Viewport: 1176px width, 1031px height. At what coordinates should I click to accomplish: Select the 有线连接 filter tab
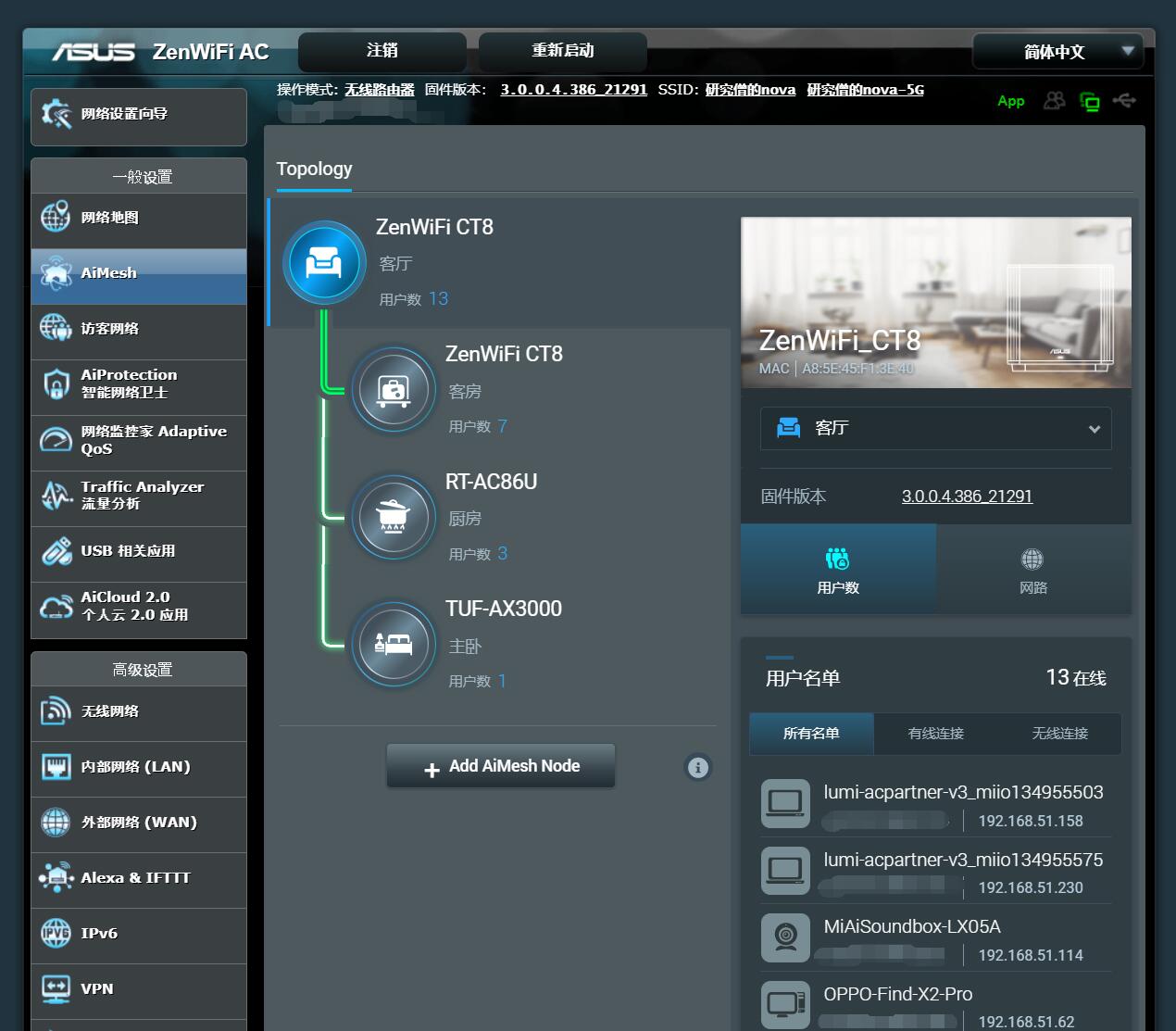click(x=935, y=734)
